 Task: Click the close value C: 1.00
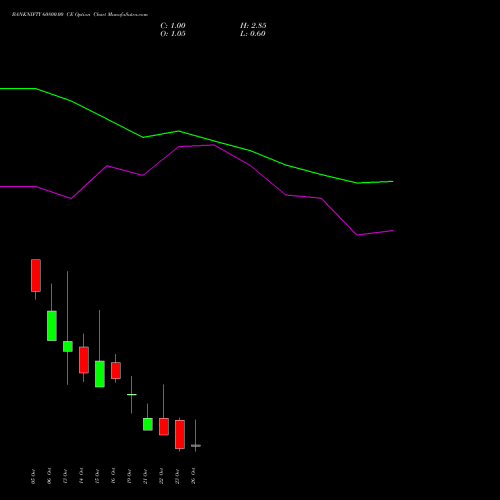pyautogui.click(x=173, y=26)
